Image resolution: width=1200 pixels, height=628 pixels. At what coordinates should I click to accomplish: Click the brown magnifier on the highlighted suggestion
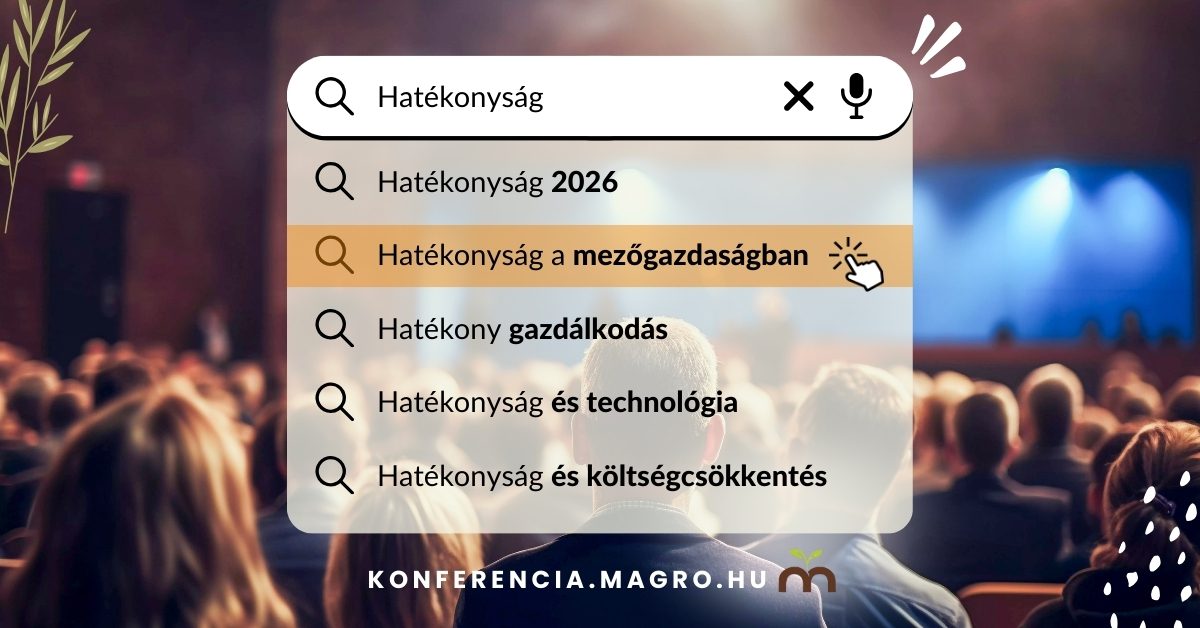pyautogui.click(x=334, y=255)
